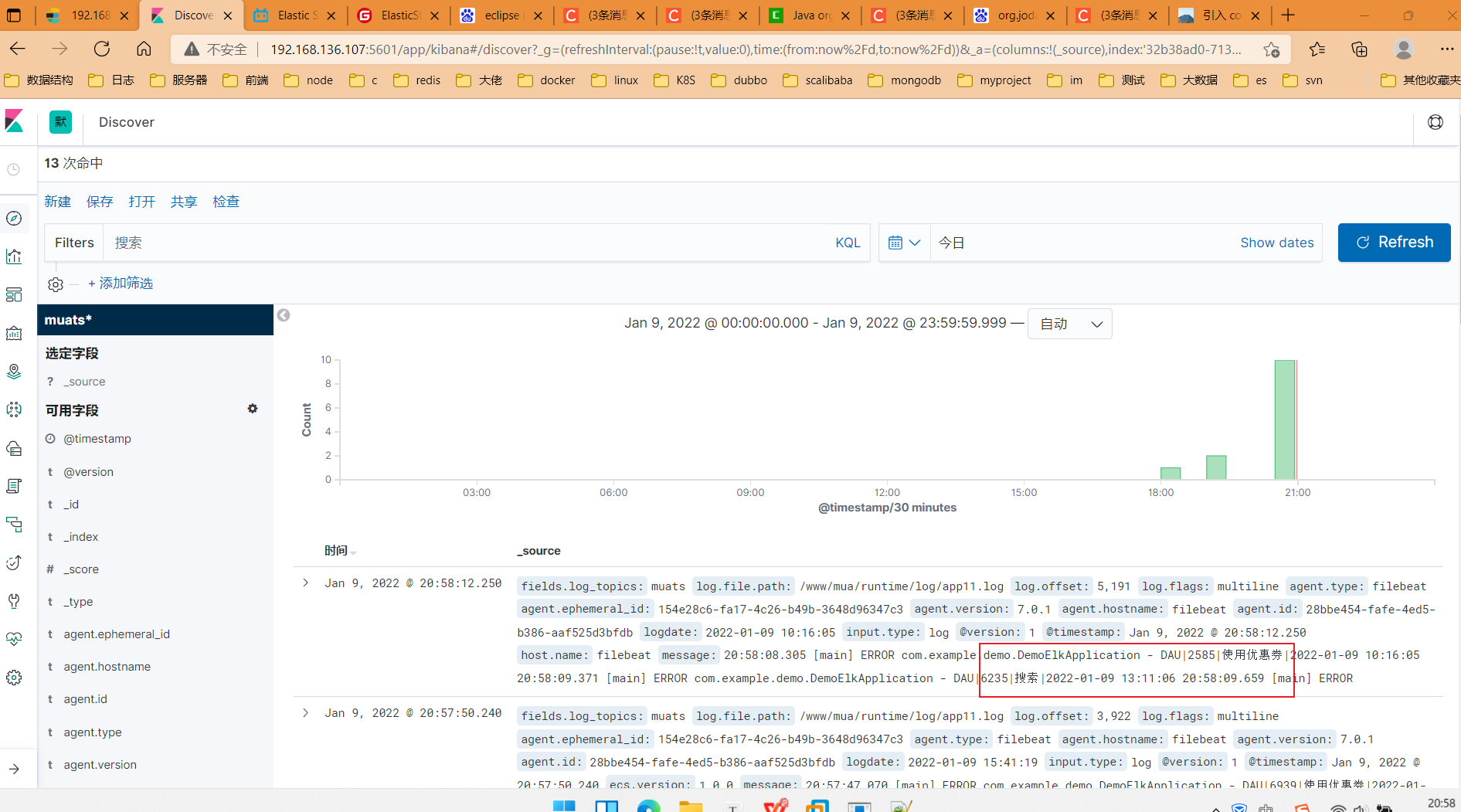The image size is (1461, 812).
Task: Open new browser tab plus button
Action: point(1288,15)
